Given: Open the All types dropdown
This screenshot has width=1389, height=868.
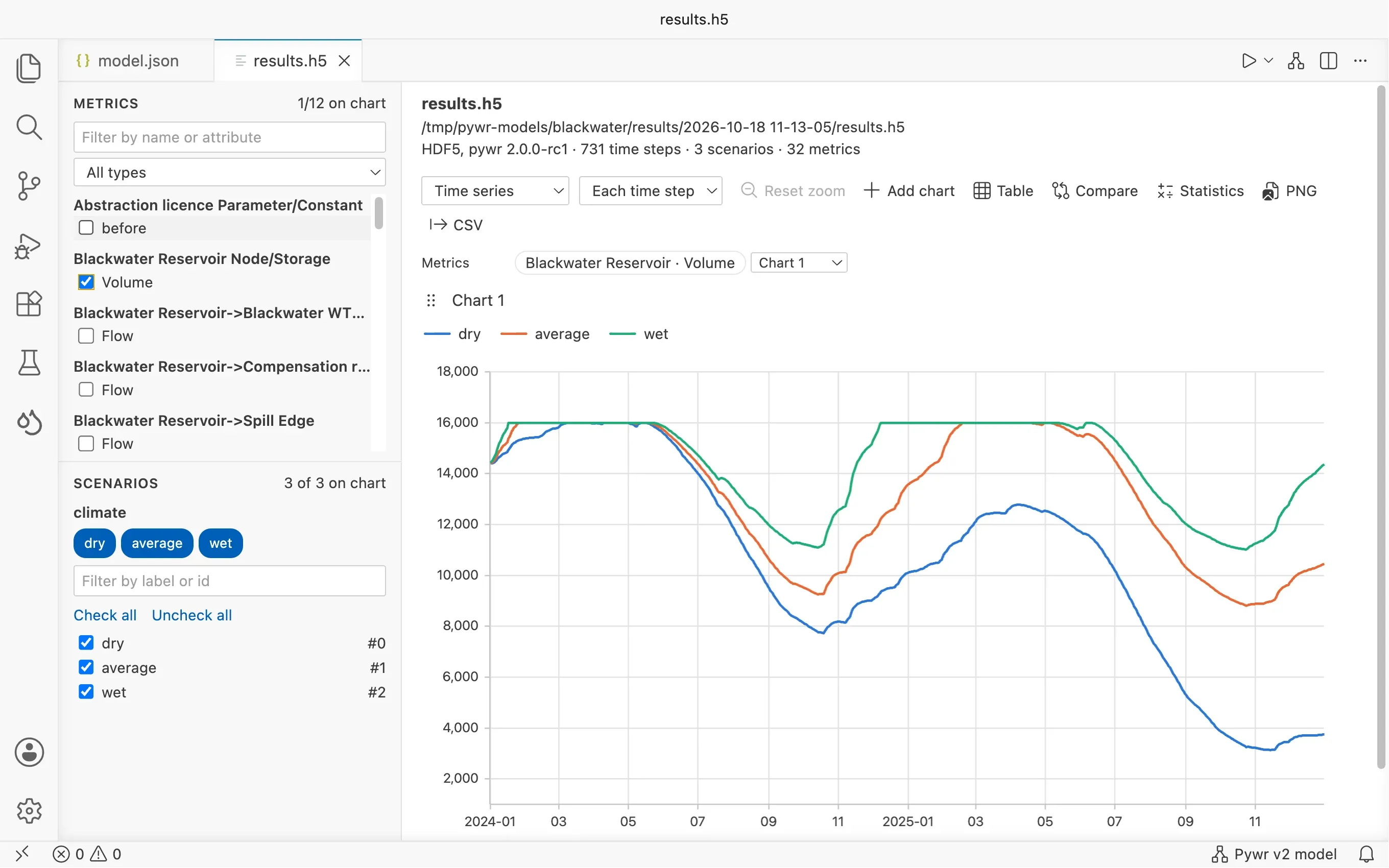Looking at the screenshot, I should point(230,172).
